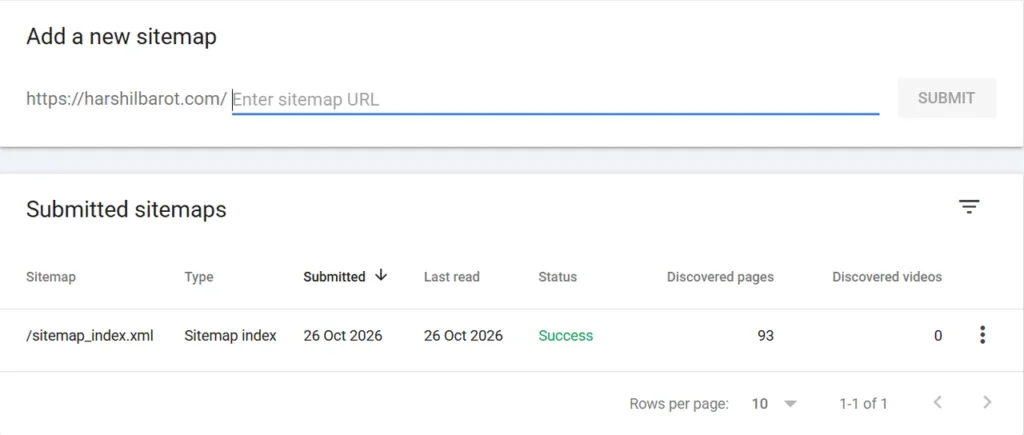Click the Sitemap column header
1024x435 pixels.
tap(51, 277)
